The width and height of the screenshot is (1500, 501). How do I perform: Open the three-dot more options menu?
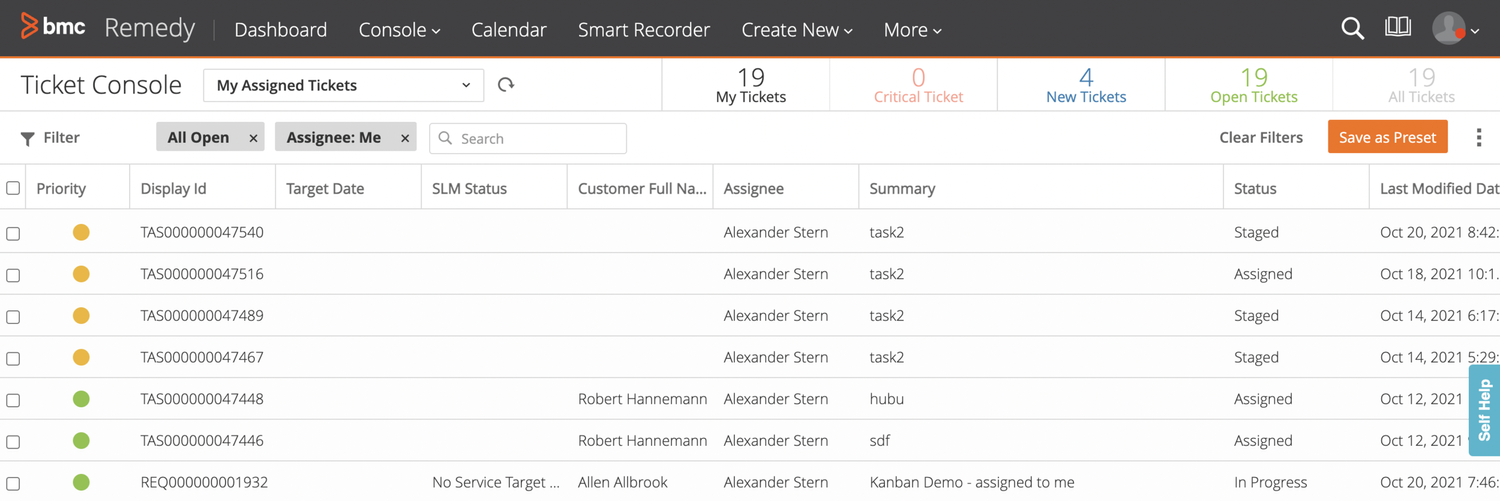point(1478,138)
